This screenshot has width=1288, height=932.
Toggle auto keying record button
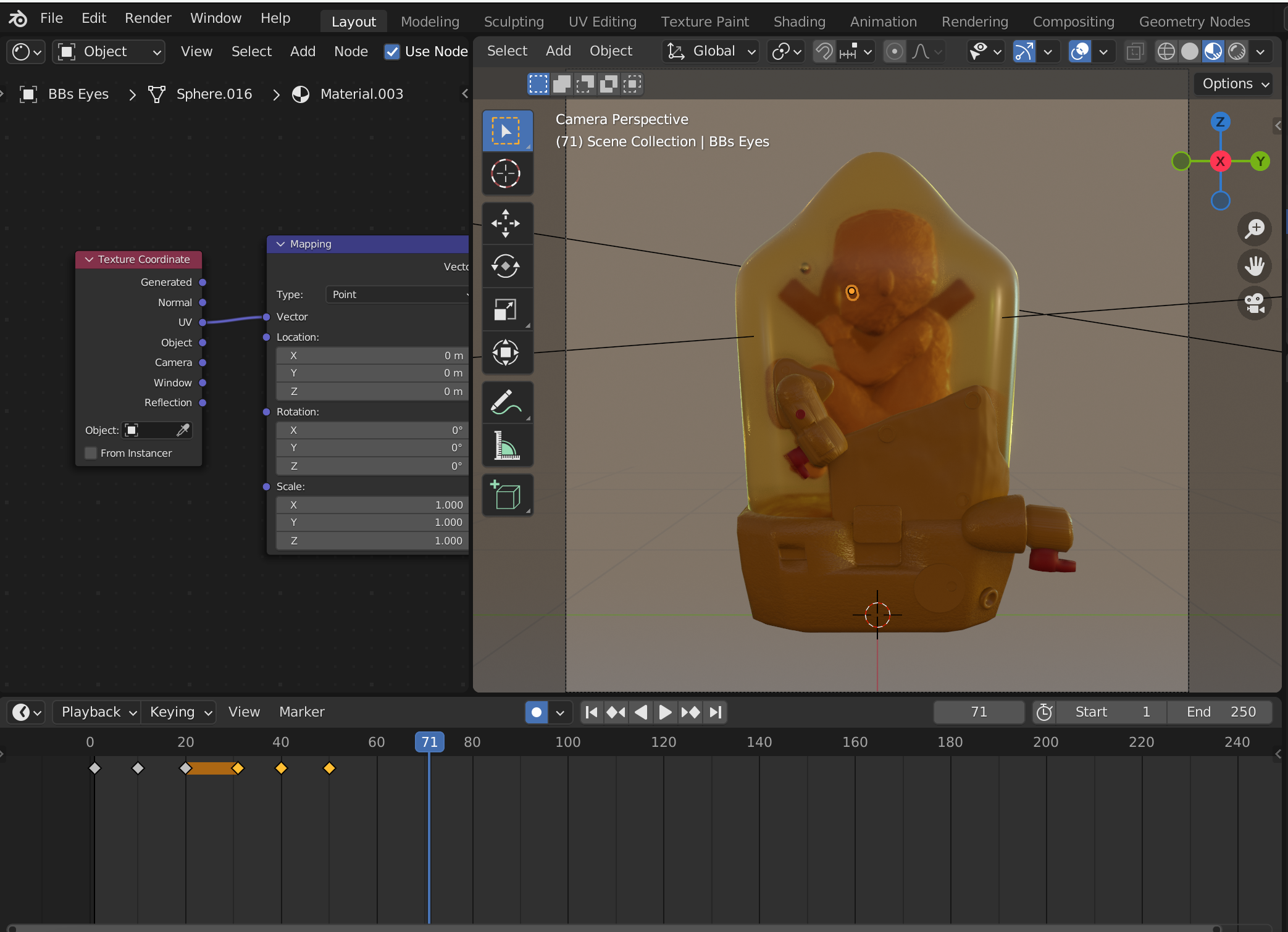coord(536,712)
